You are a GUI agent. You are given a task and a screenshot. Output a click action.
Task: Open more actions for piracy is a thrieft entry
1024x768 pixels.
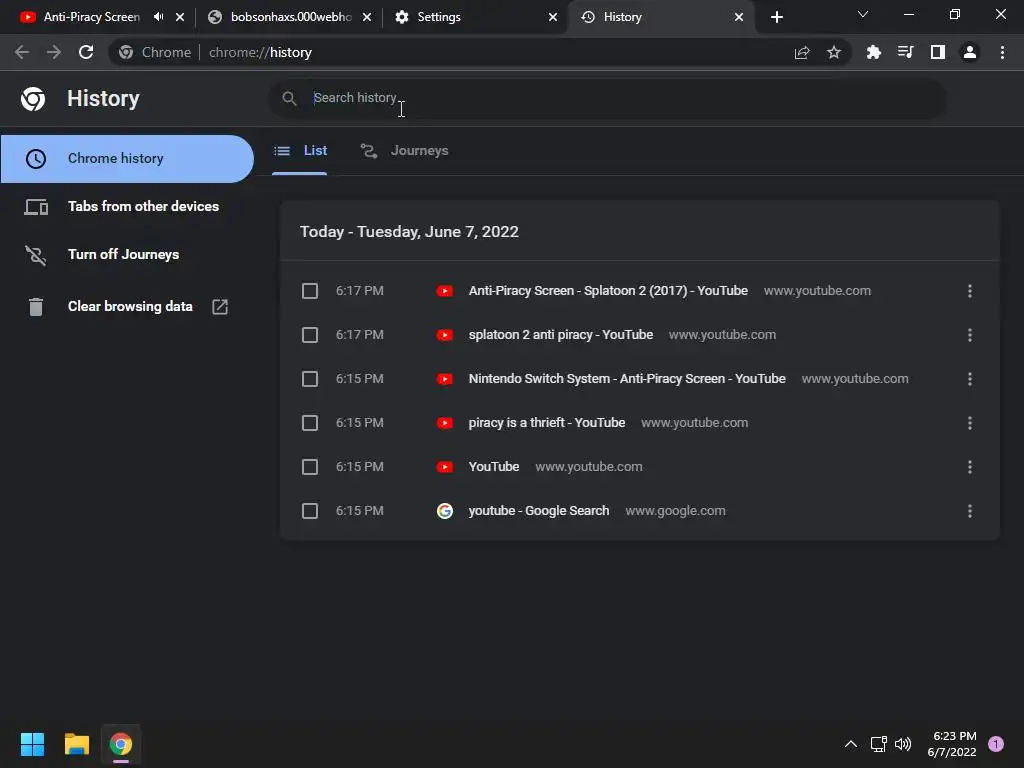point(970,423)
